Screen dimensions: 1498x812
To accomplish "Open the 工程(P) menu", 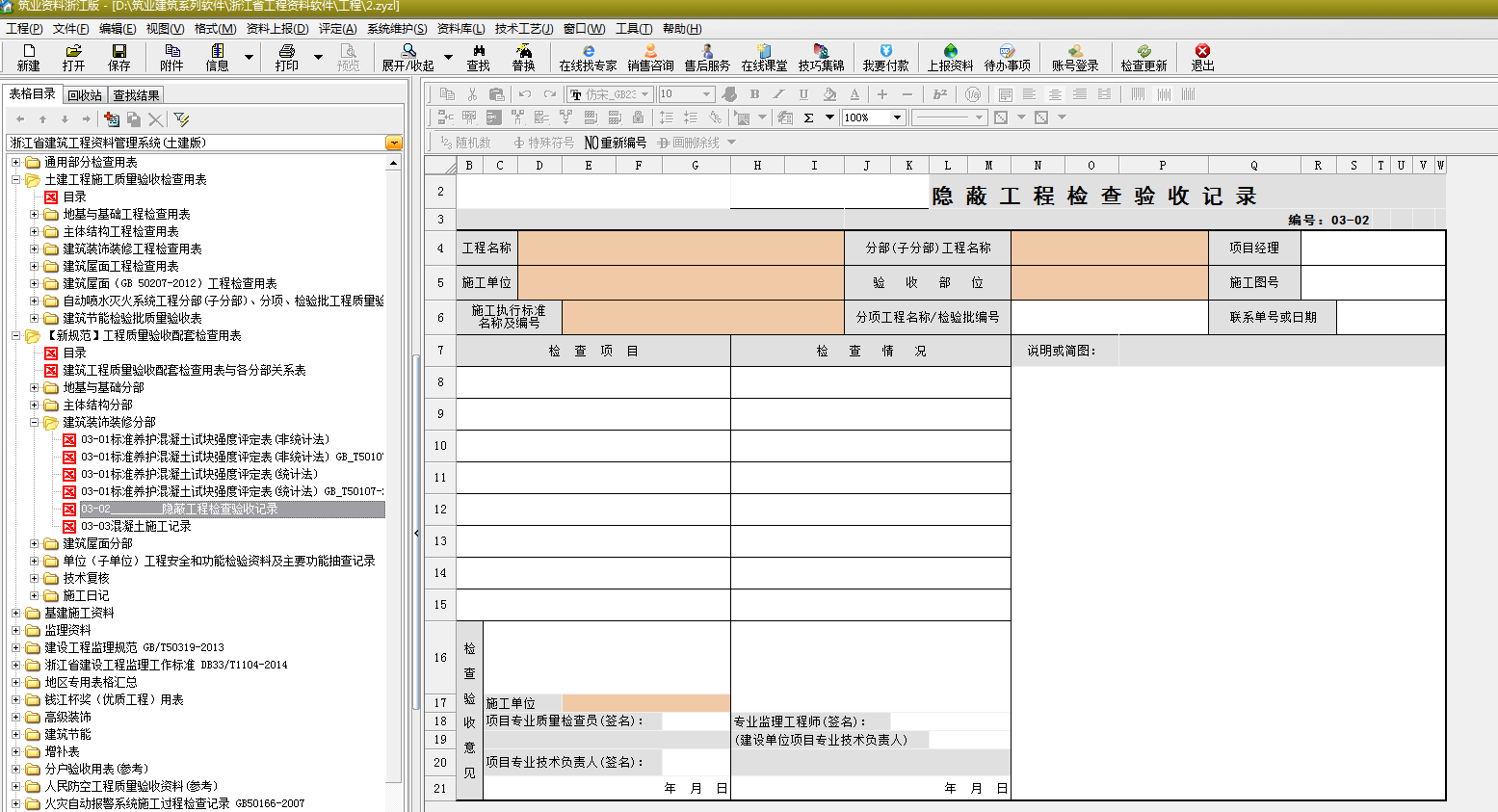I will click(24, 29).
